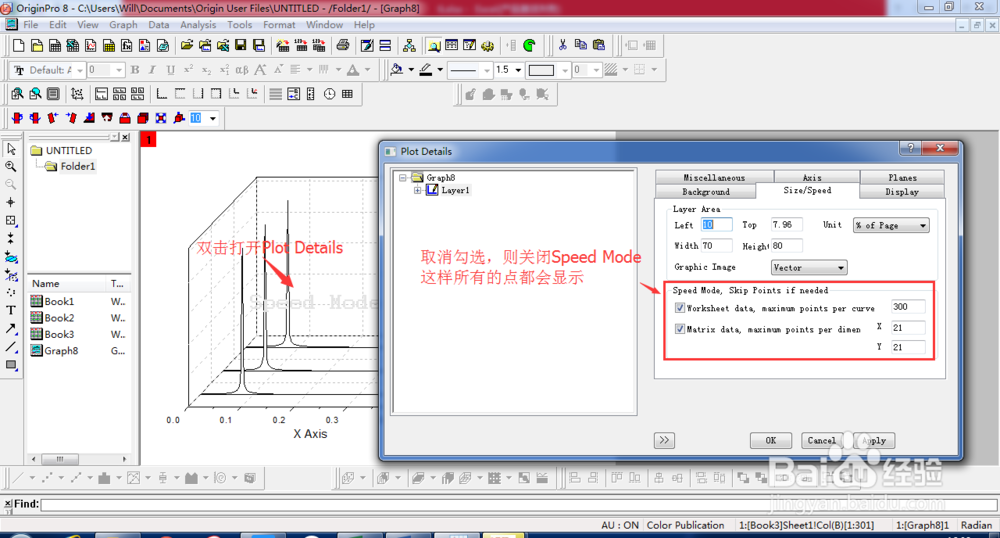Select Book3 in Project Explorer
Viewport: 1000px width, 538px height.
click(59, 334)
